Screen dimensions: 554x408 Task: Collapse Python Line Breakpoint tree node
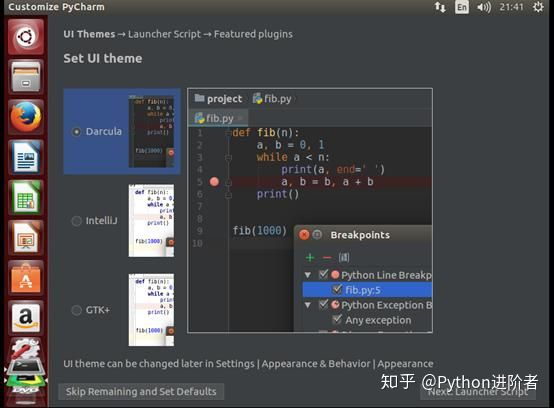coord(308,275)
